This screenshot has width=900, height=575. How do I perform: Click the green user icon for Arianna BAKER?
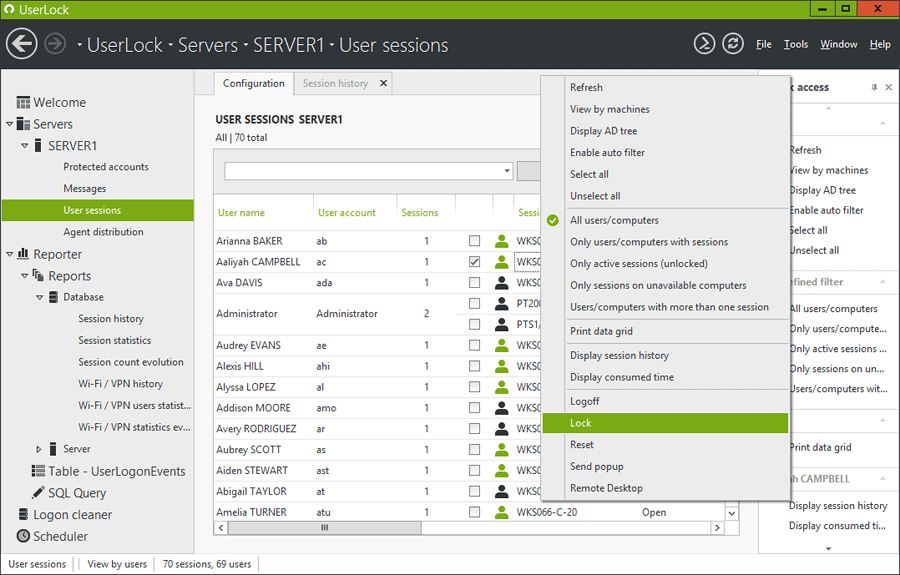[502, 241]
